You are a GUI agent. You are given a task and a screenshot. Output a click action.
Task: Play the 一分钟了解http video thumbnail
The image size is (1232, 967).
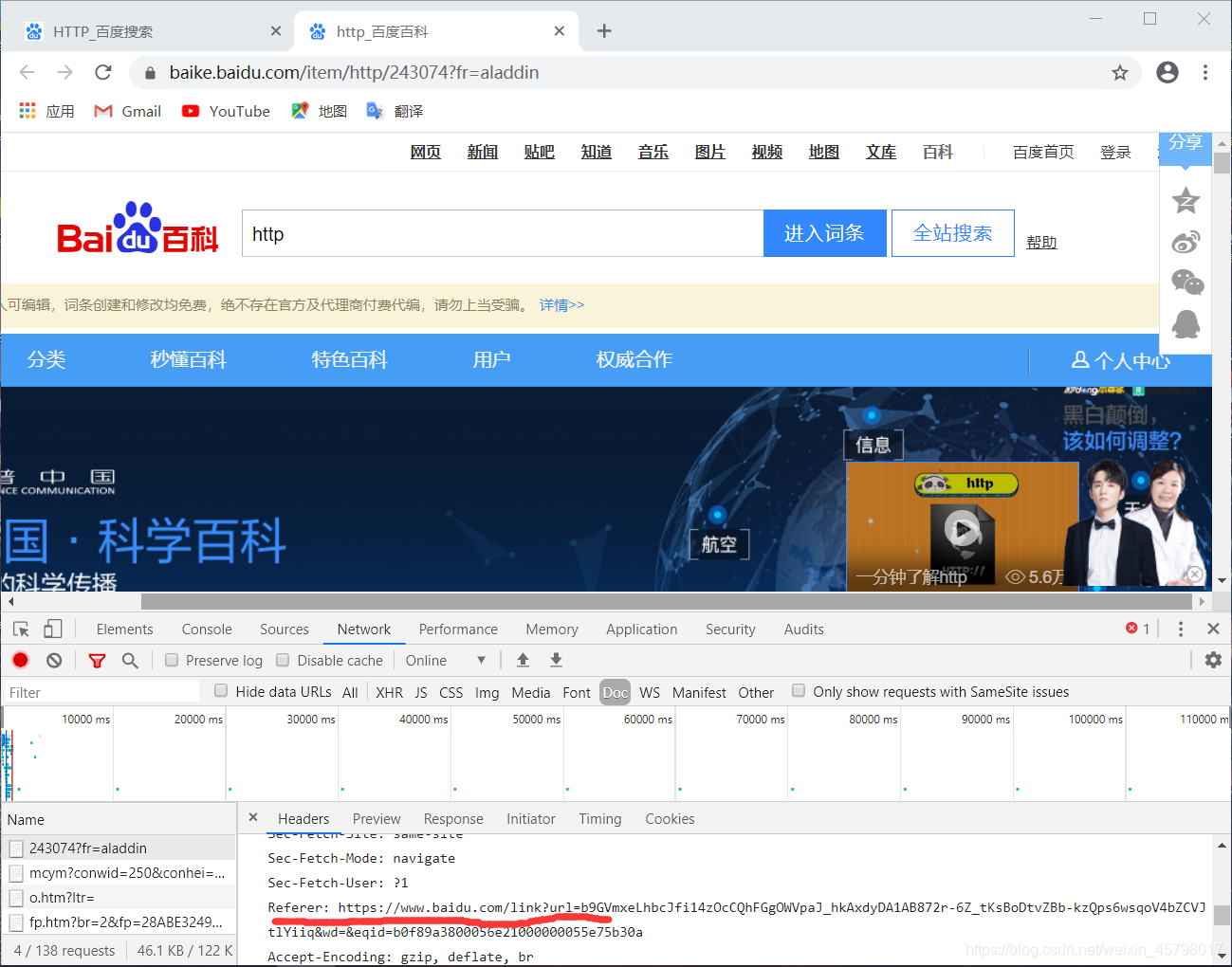coord(963,529)
